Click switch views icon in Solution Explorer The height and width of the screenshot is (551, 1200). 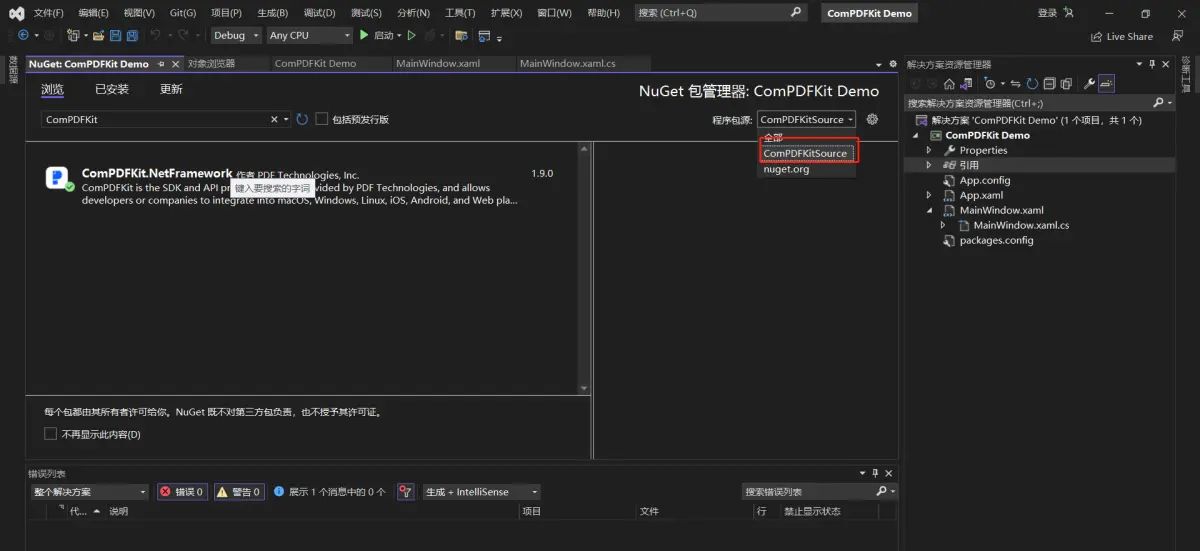click(x=966, y=83)
